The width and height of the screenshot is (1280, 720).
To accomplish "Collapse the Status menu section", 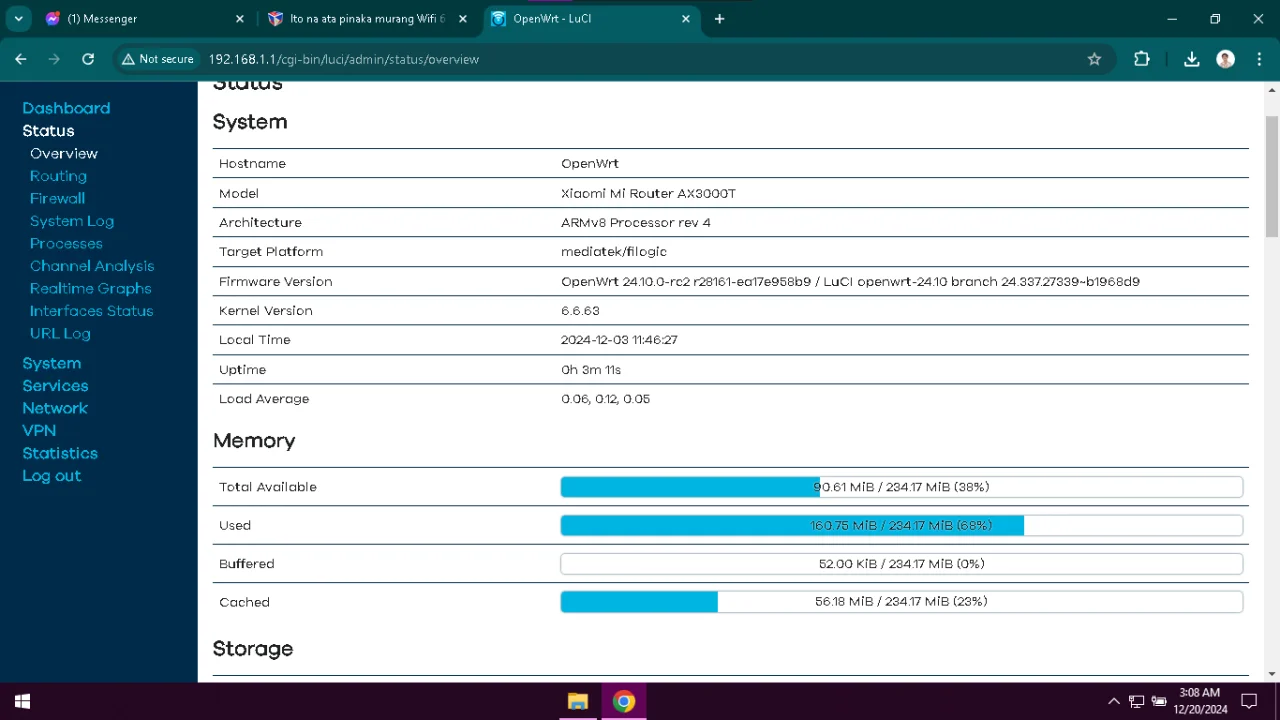I will point(48,131).
